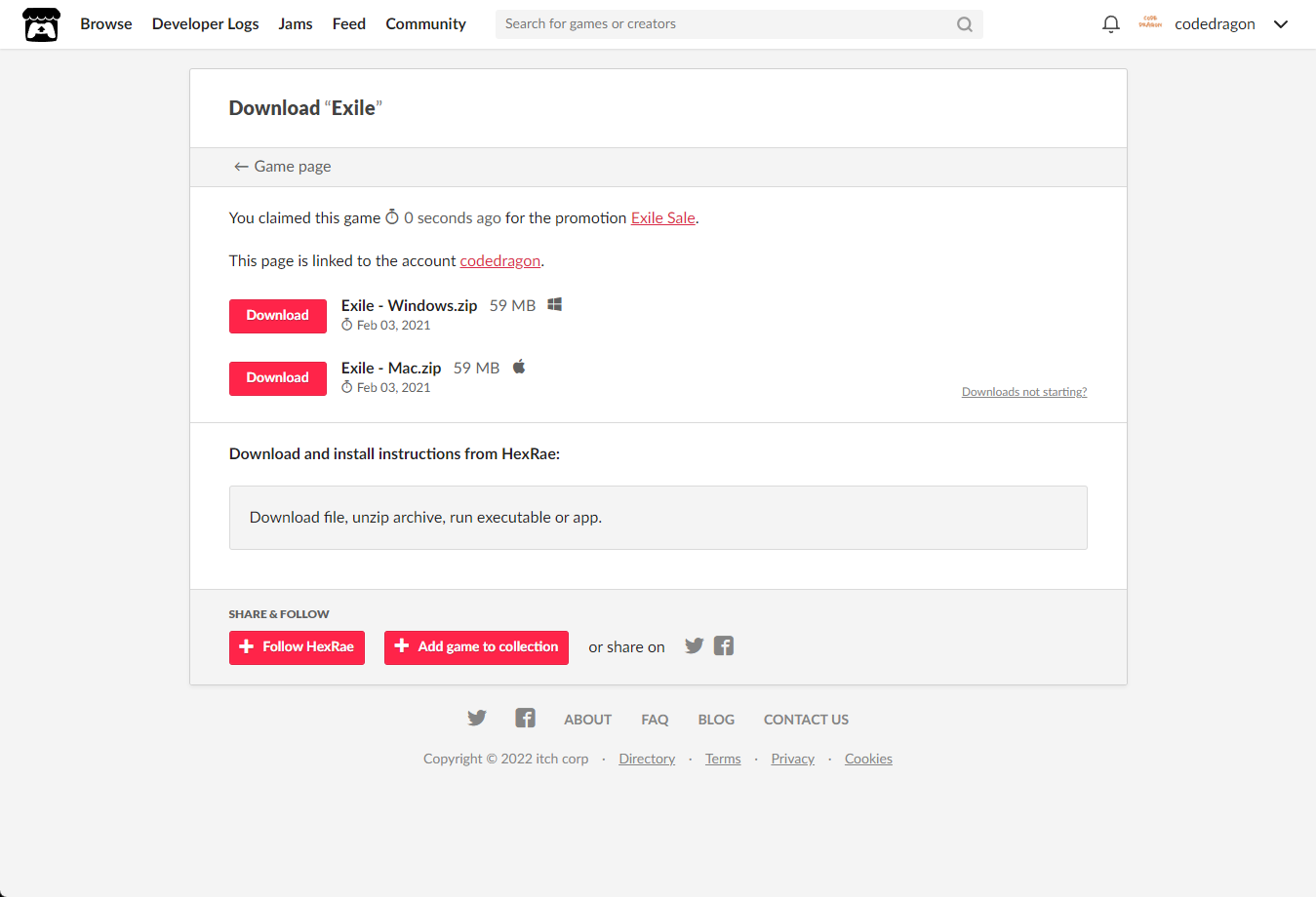The width and height of the screenshot is (1316, 897).
Task: Open the notifications bell
Action: pos(1110,24)
